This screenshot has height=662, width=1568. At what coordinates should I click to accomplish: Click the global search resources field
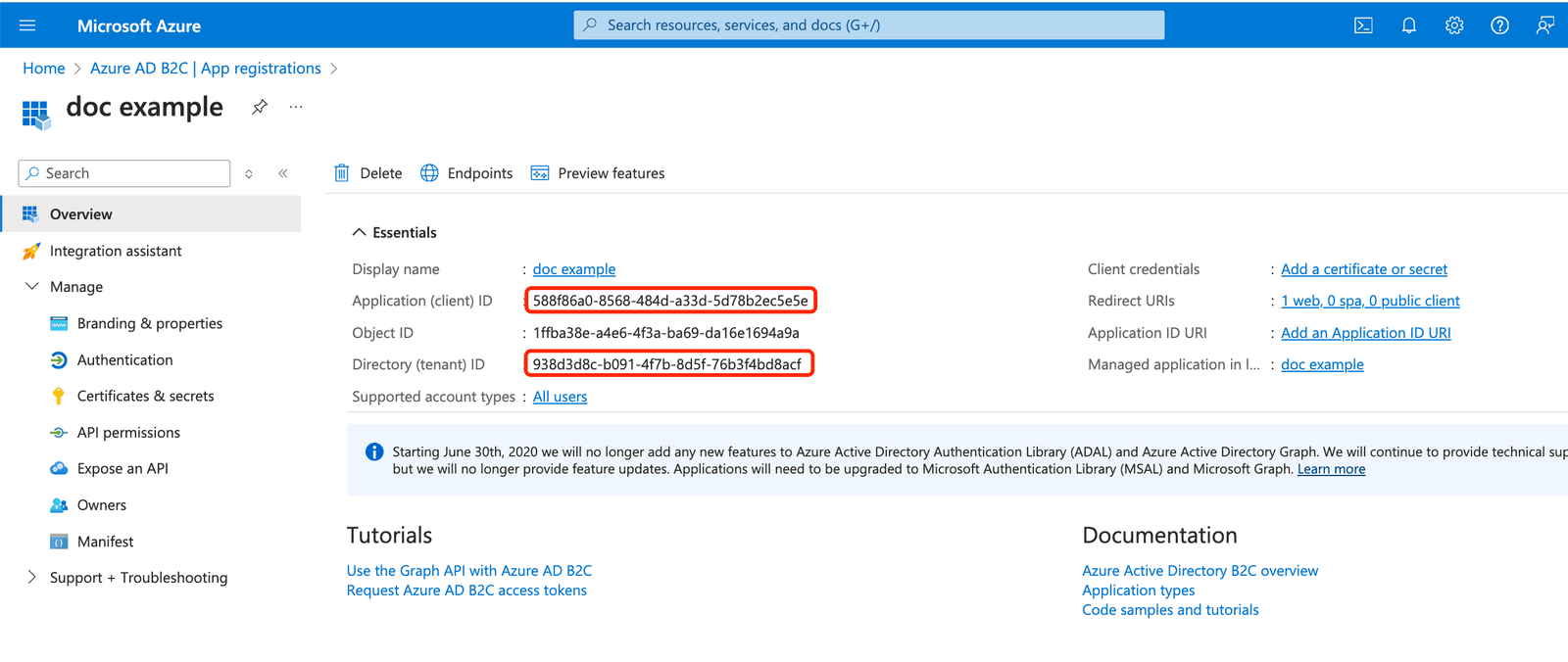click(x=869, y=25)
